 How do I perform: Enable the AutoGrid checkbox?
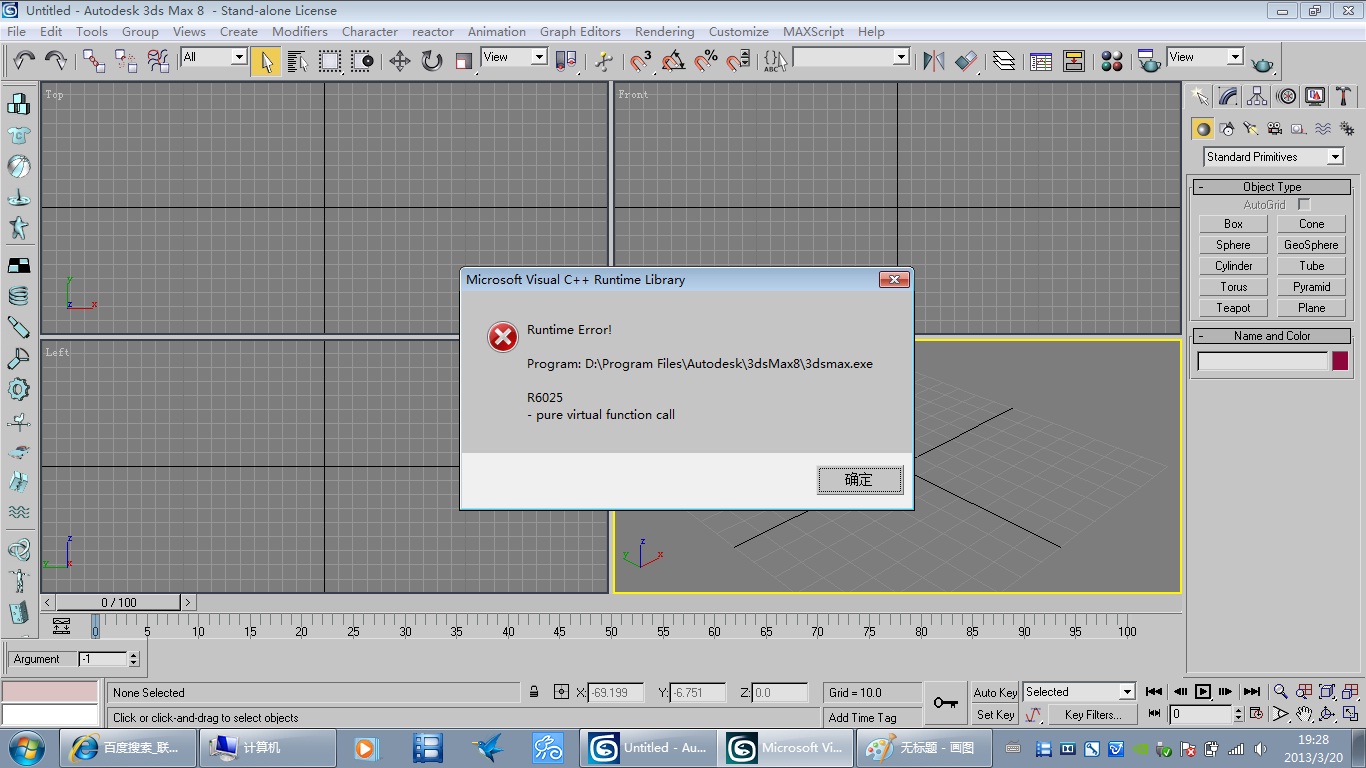click(x=1304, y=205)
